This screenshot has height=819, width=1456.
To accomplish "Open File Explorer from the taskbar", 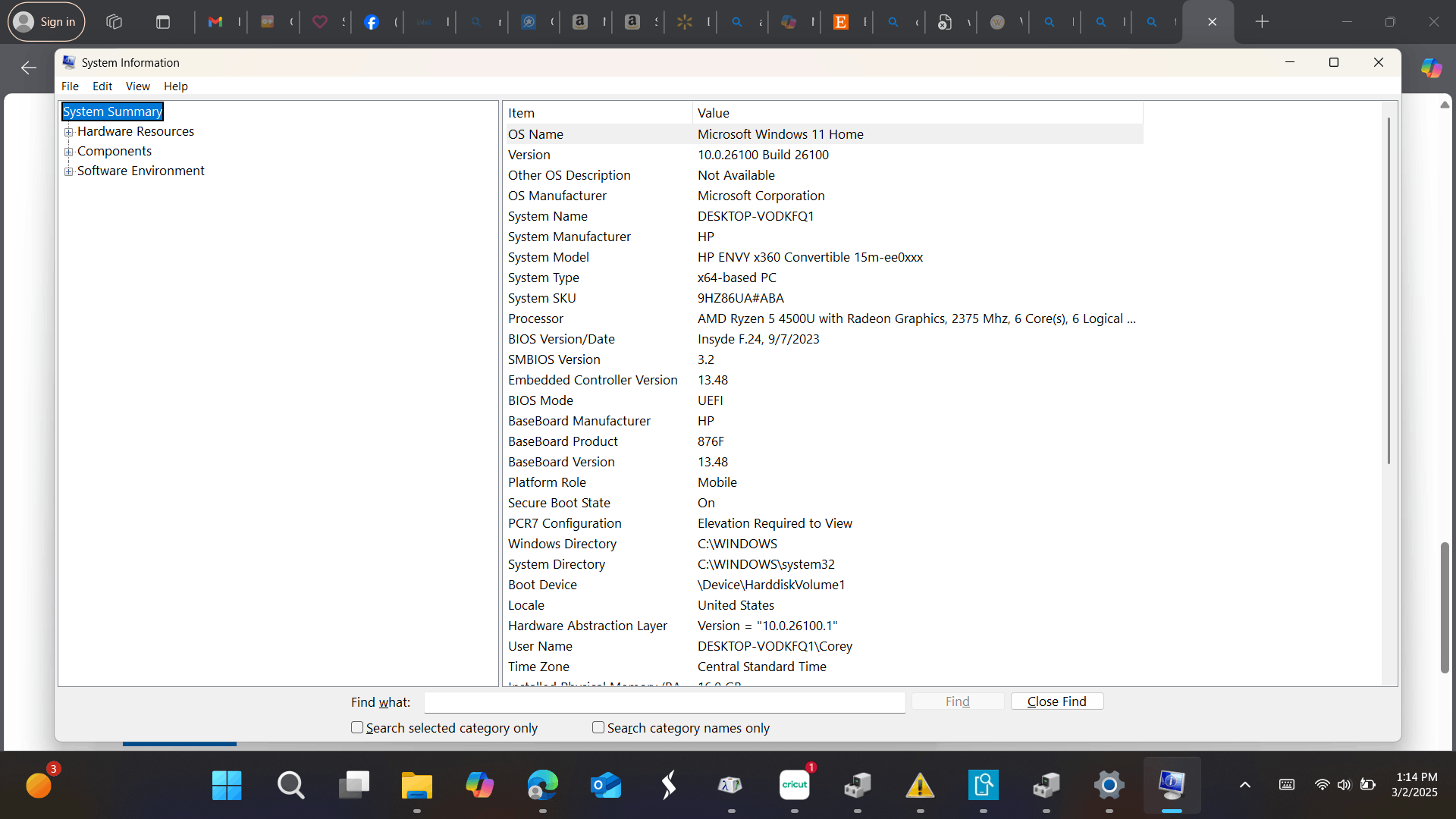I will tap(416, 786).
